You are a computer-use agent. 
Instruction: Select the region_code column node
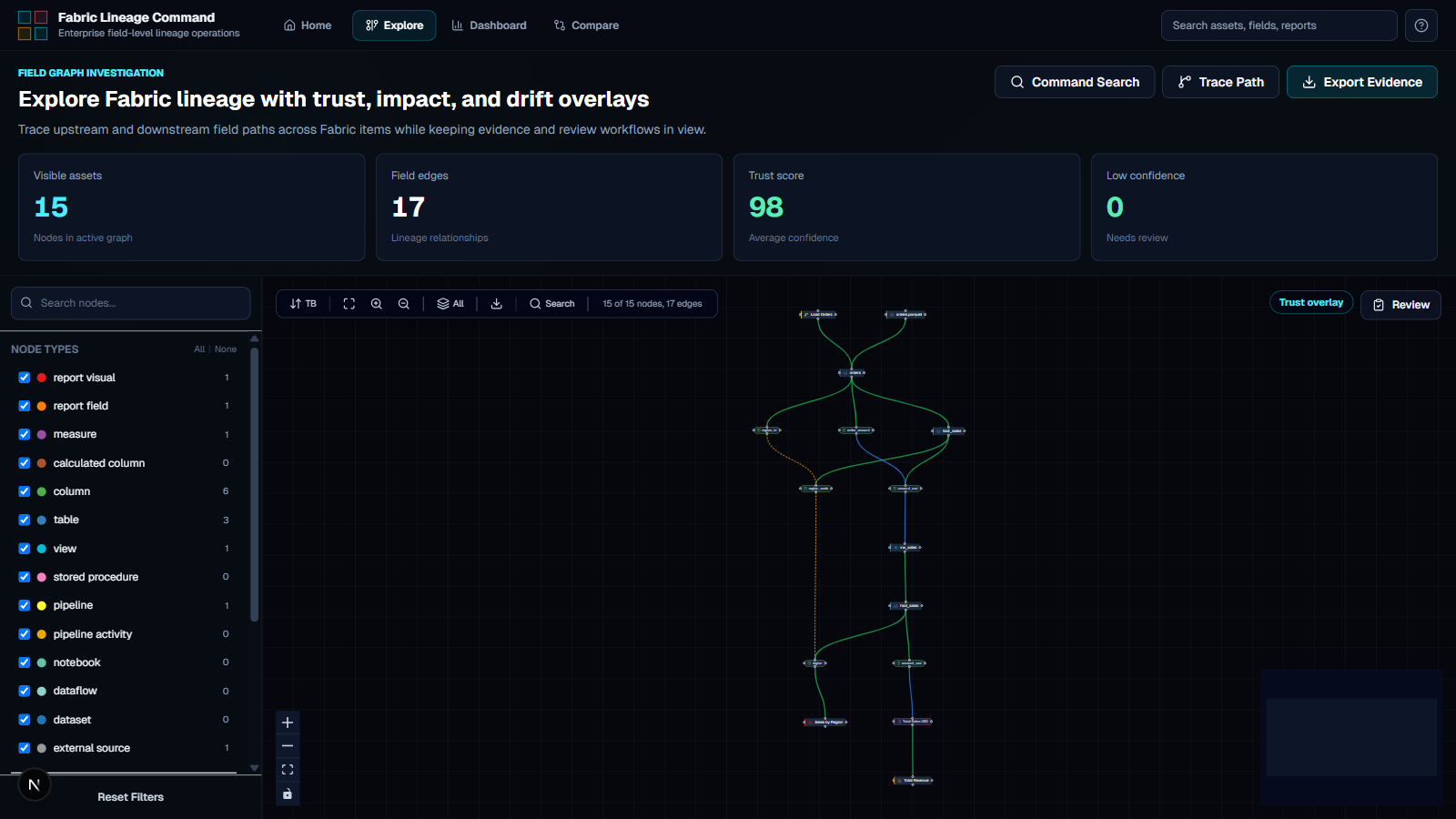coord(816,489)
